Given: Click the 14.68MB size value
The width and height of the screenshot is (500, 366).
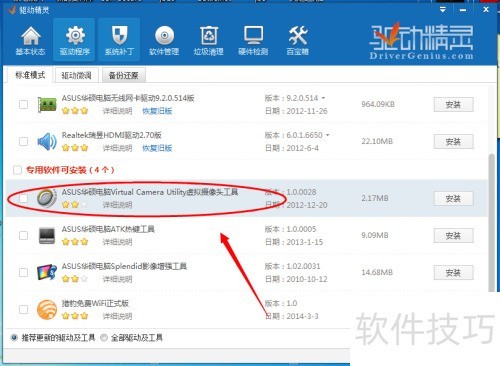Looking at the screenshot, I should [x=377, y=272].
